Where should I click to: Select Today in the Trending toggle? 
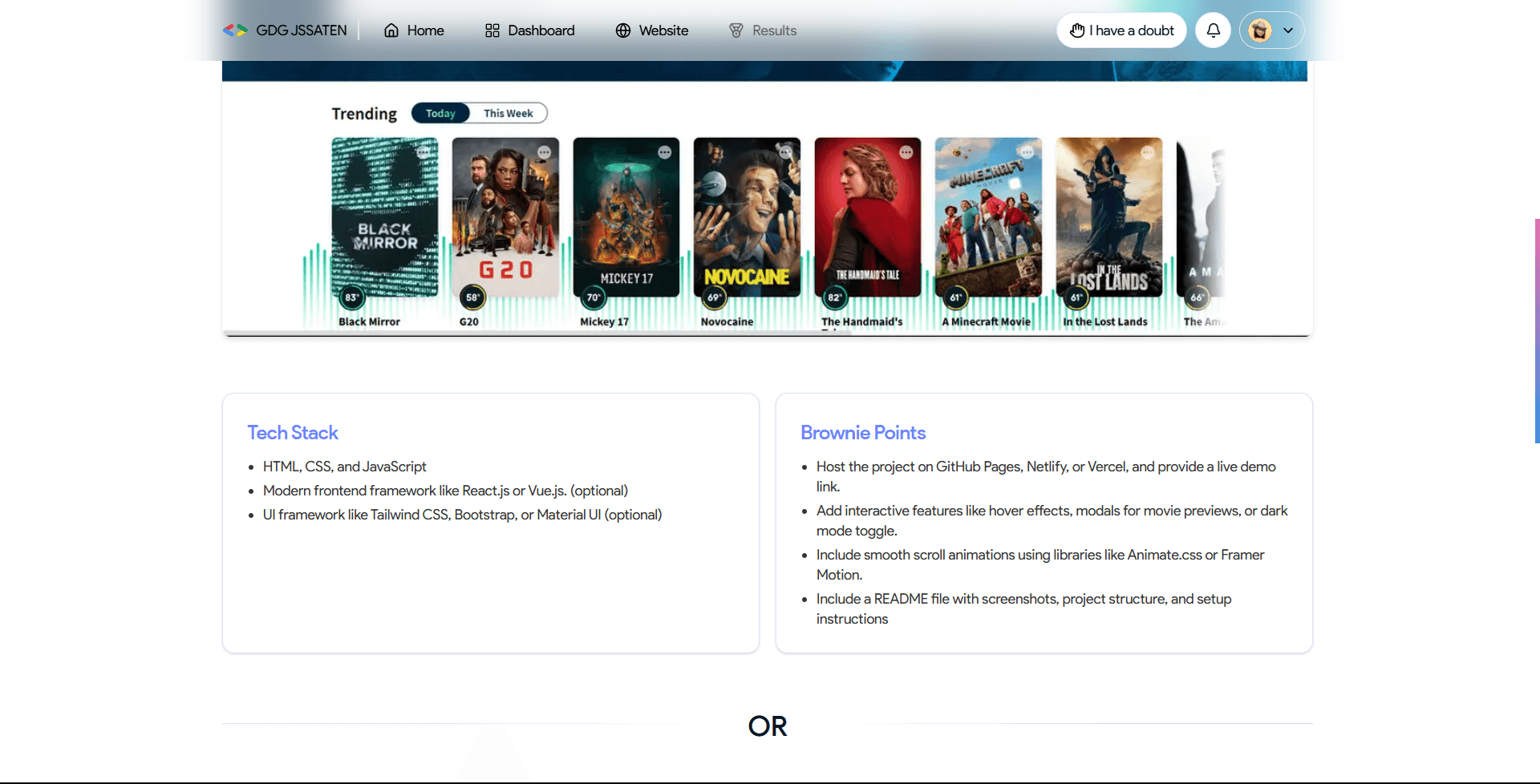point(440,113)
